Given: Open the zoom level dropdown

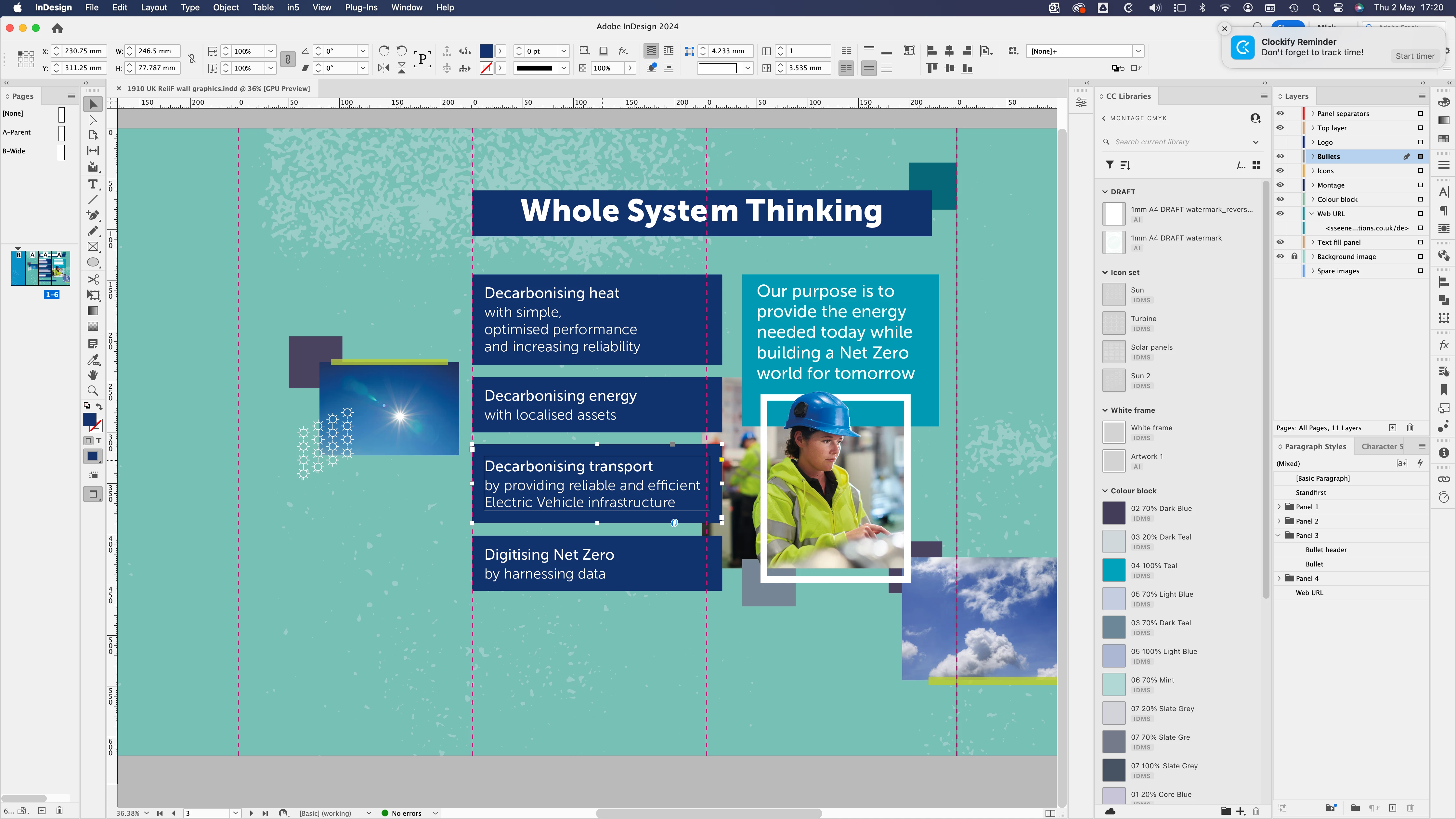Looking at the screenshot, I should tap(146, 813).
